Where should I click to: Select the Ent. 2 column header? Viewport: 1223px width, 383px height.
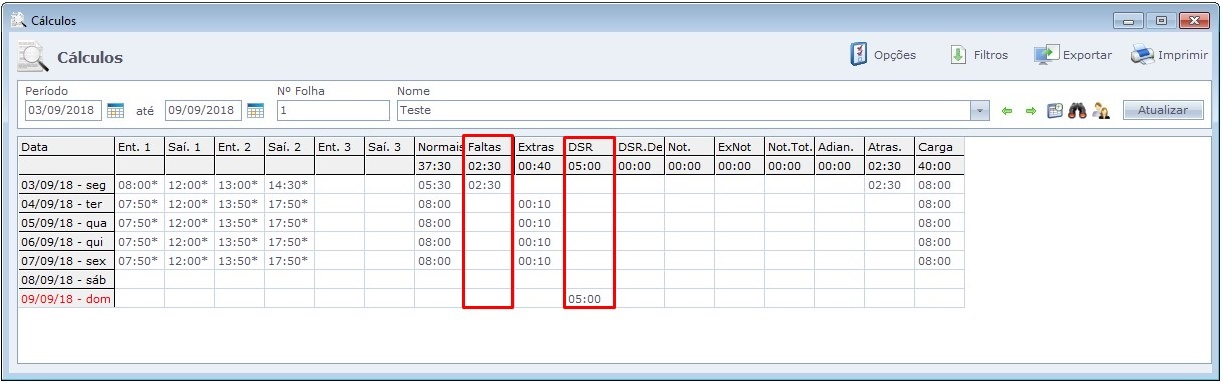[239, 147]
